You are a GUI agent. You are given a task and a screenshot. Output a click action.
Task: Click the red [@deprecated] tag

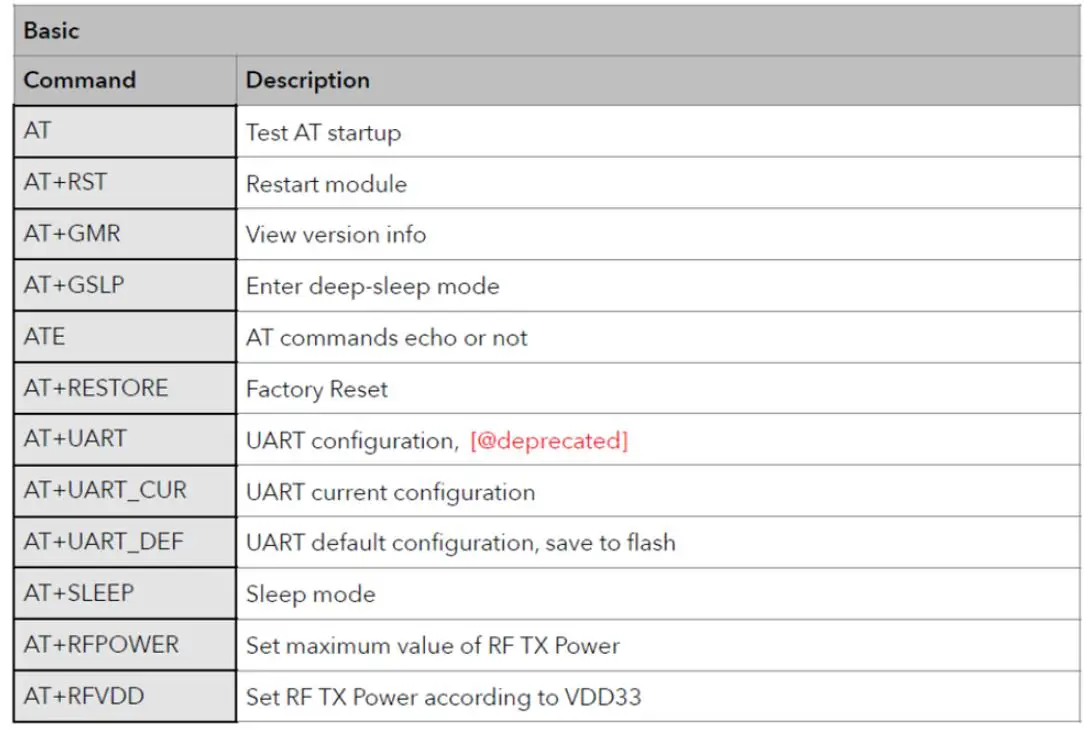coord(549,441)
